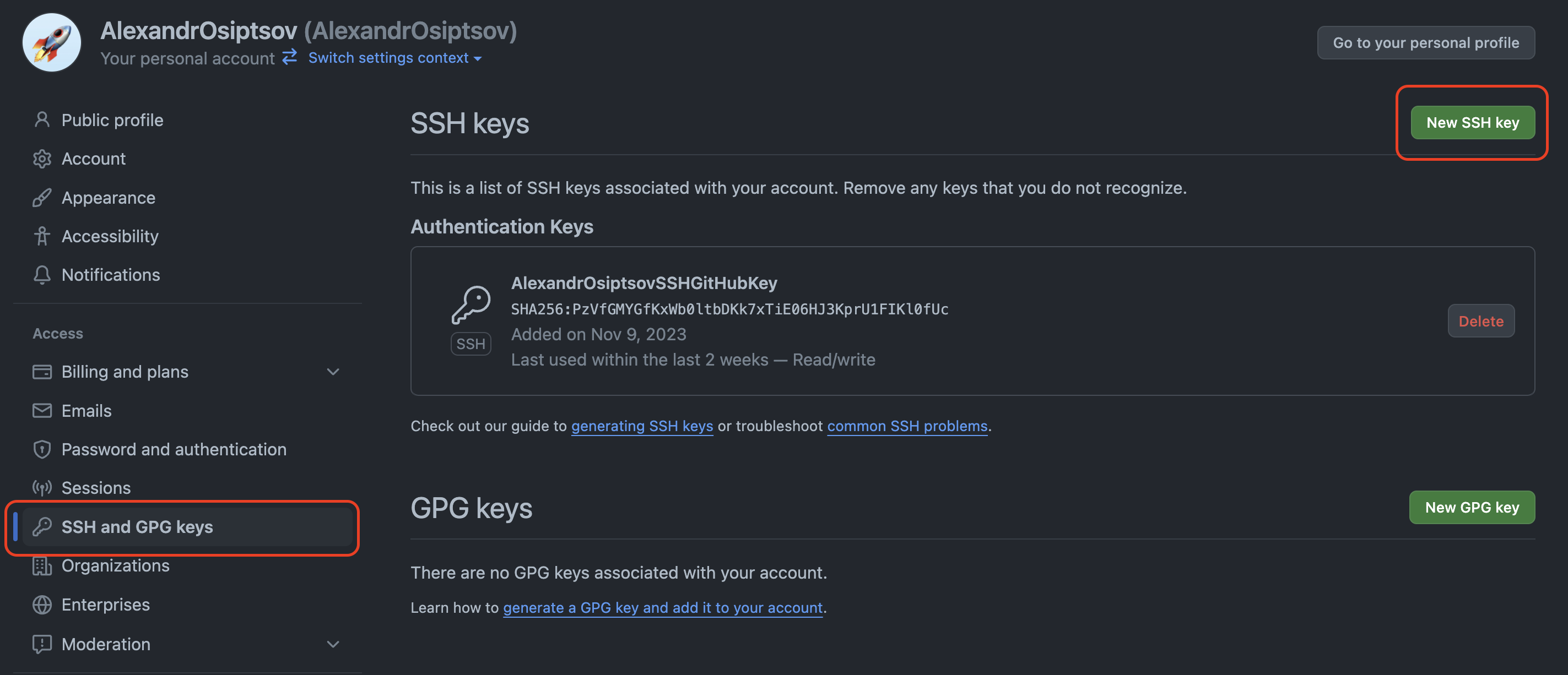This screenshot has width=1568, height=675.
Task: Expand the Billing and plans section
Action: tap(332, 372)
